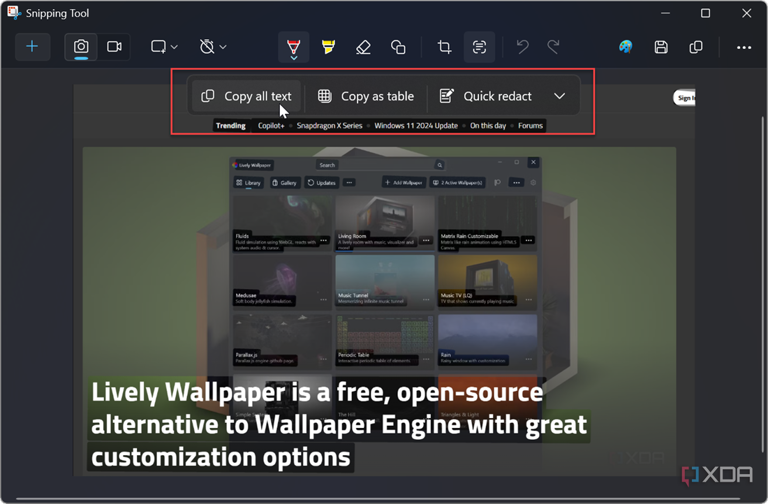Click the Trending label in the captured page
Viewport: 768px width, 504px height.
click(231, 125)
